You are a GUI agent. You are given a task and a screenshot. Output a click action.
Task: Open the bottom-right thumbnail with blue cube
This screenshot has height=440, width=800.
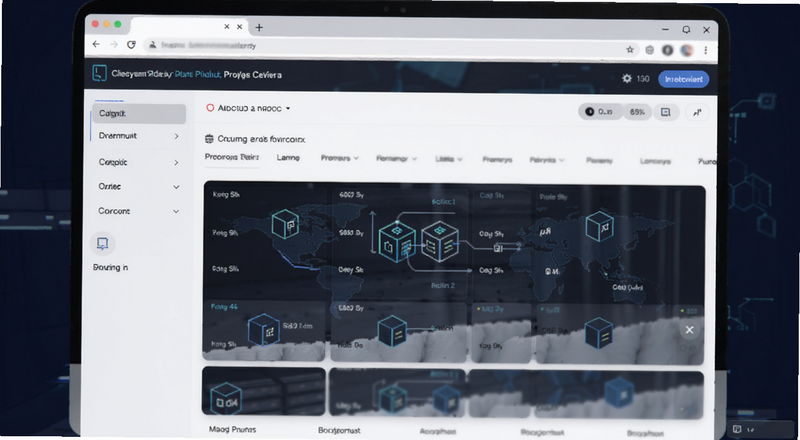point(586,395)
